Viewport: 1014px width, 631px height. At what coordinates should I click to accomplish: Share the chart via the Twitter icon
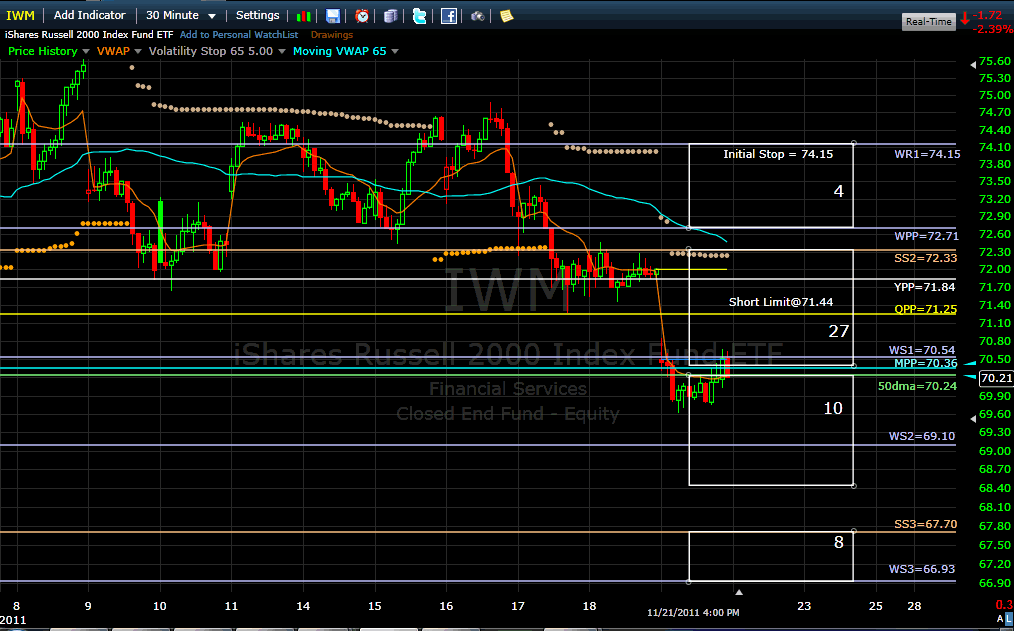pyautogui.click(x=420, y=16)
